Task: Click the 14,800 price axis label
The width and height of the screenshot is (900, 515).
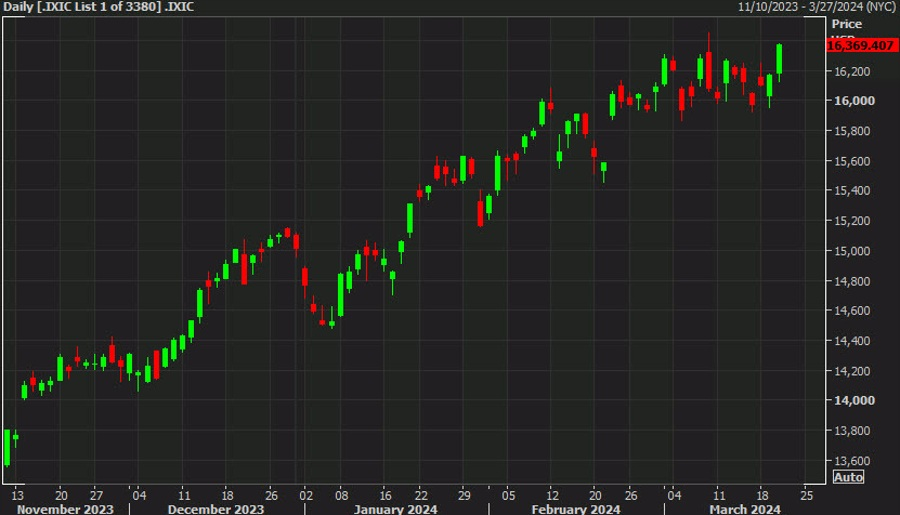Action: point(852,281)
